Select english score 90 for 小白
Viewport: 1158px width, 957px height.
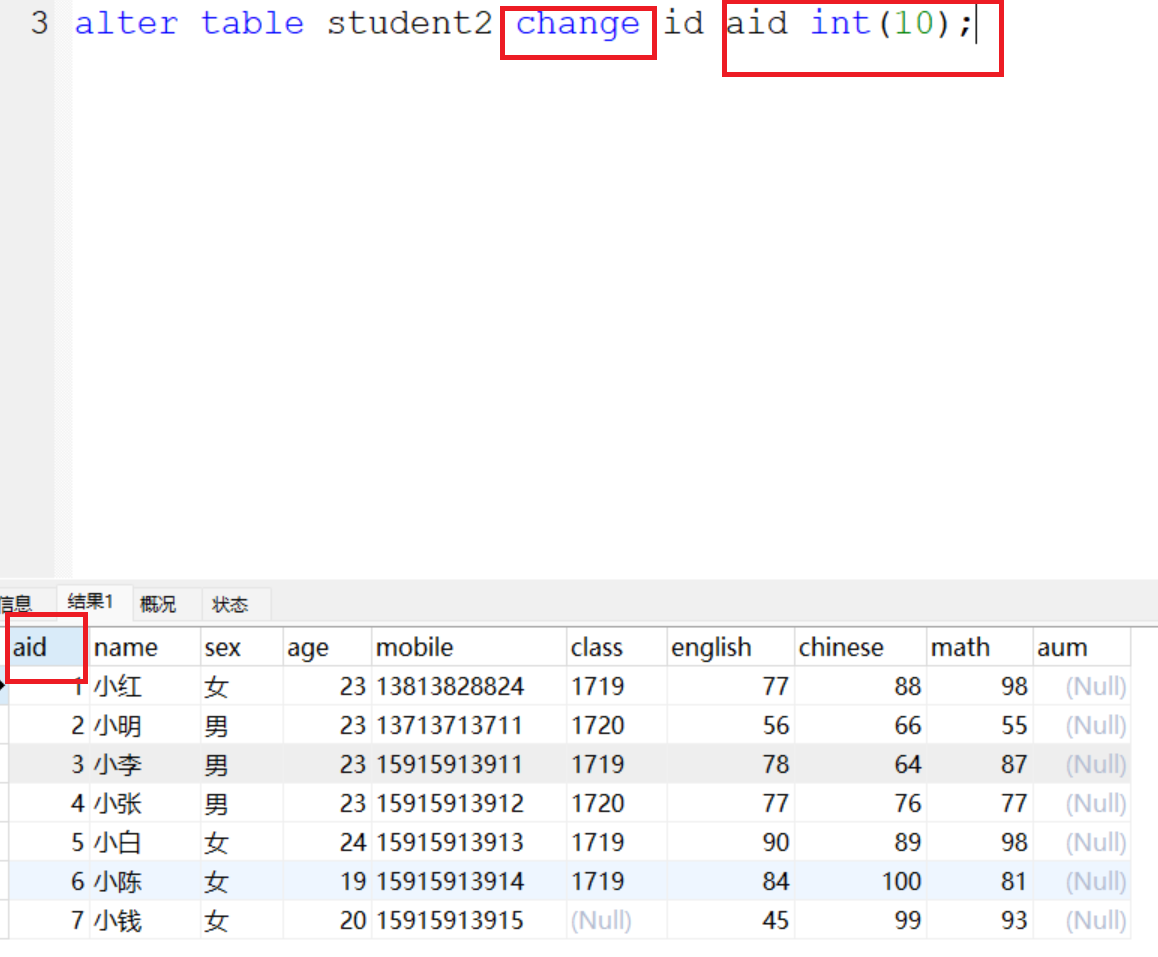pyautogui.click(x=730, y=843)
